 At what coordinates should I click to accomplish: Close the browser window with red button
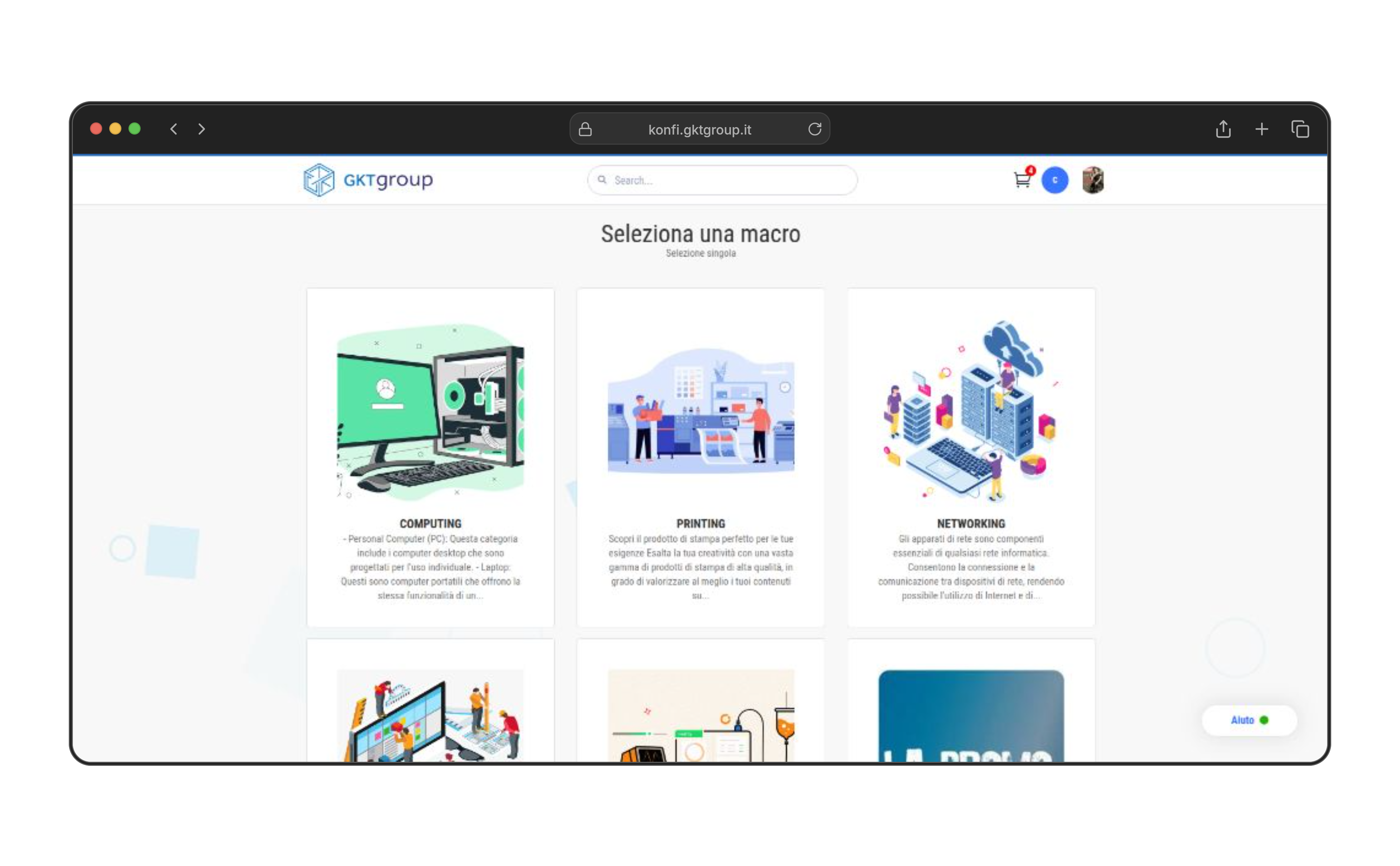point(96,129)
